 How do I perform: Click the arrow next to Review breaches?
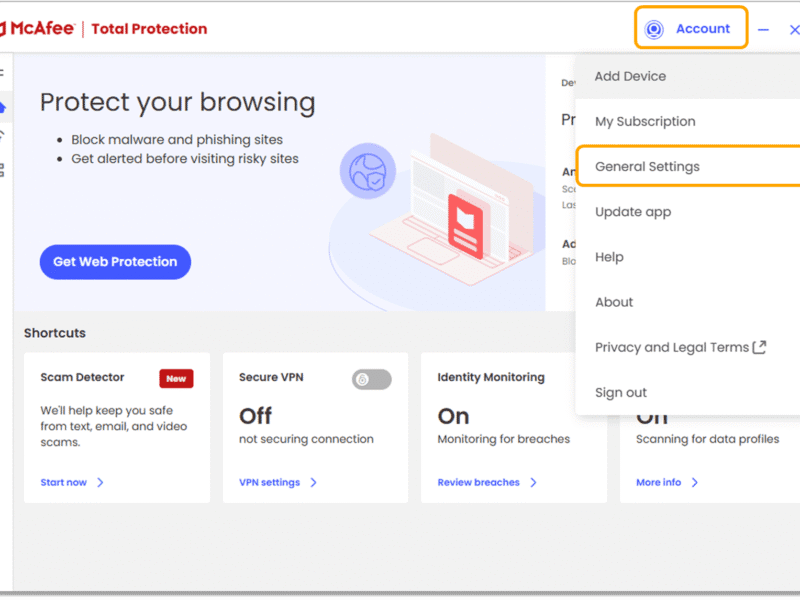(533, 482)
